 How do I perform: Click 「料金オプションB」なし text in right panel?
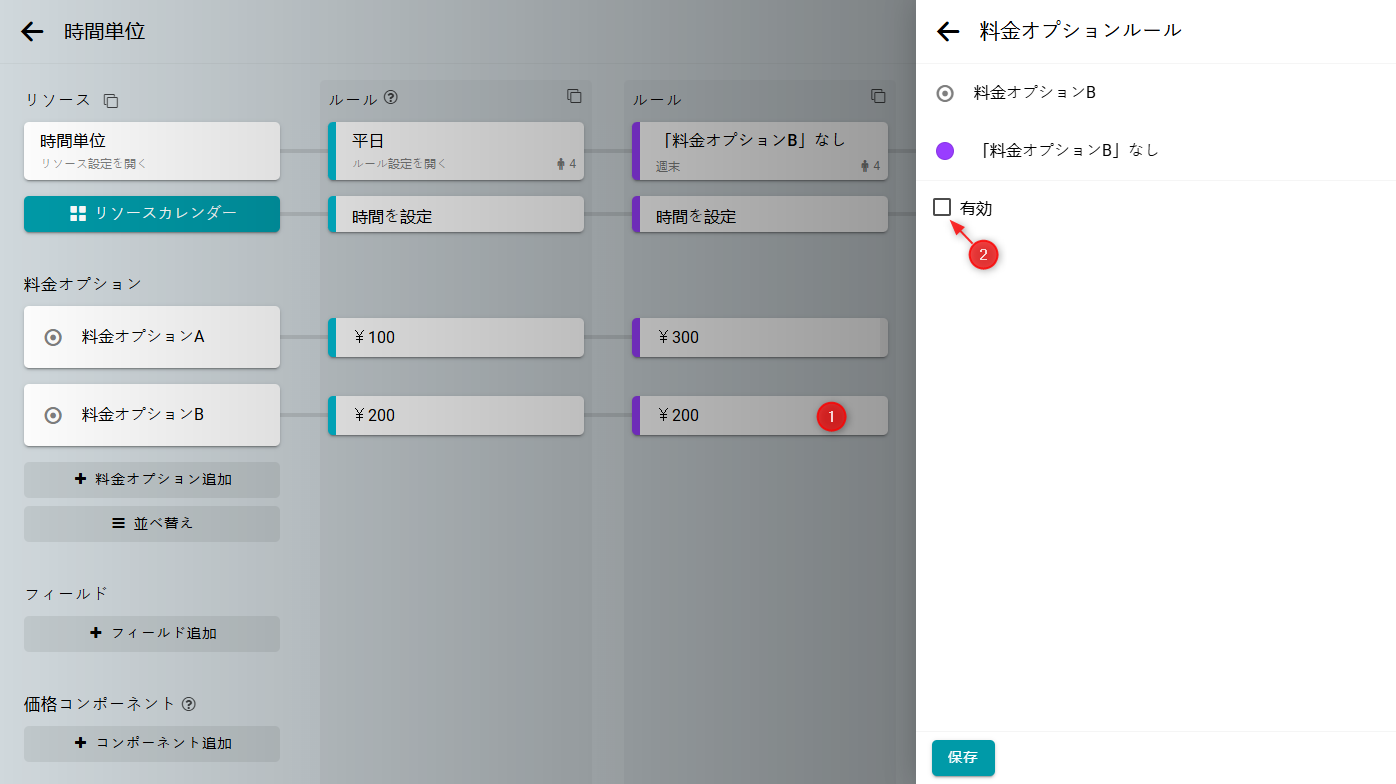[x=1068, y=151]
